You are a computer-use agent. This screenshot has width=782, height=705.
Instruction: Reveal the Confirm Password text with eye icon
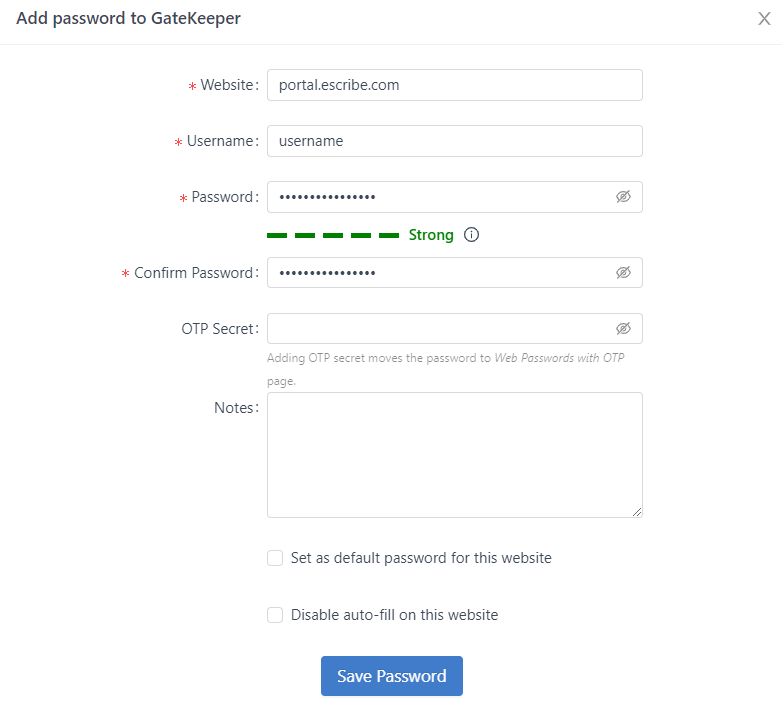point(623,273)
